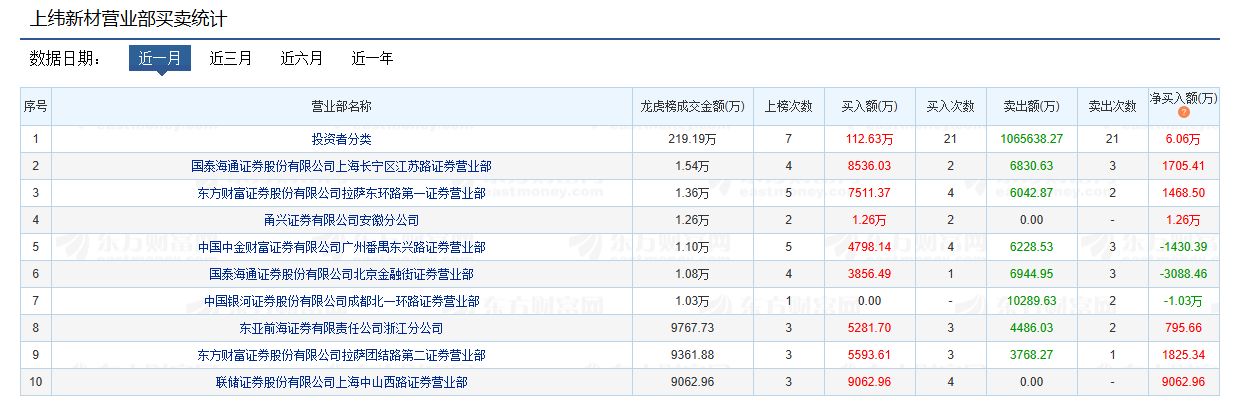This screenshot has height=413, width=1256.
Task: Open 国泰海通证券北京金融街证券营业部 link
Action: tap(341, 274)
